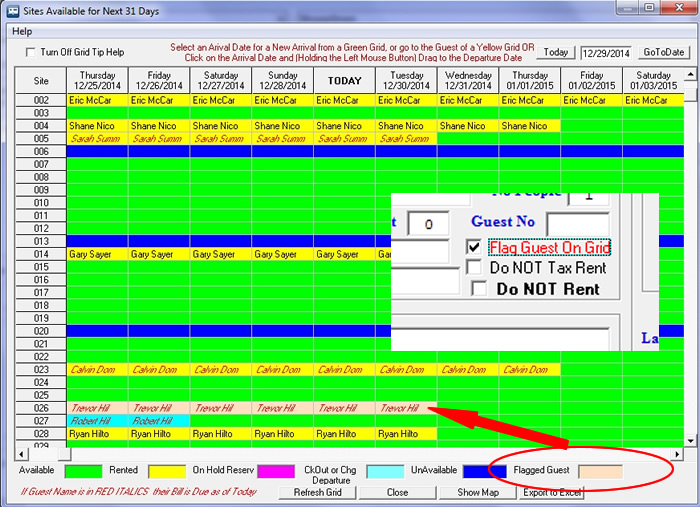Select site row header 006

click(41, 151)
